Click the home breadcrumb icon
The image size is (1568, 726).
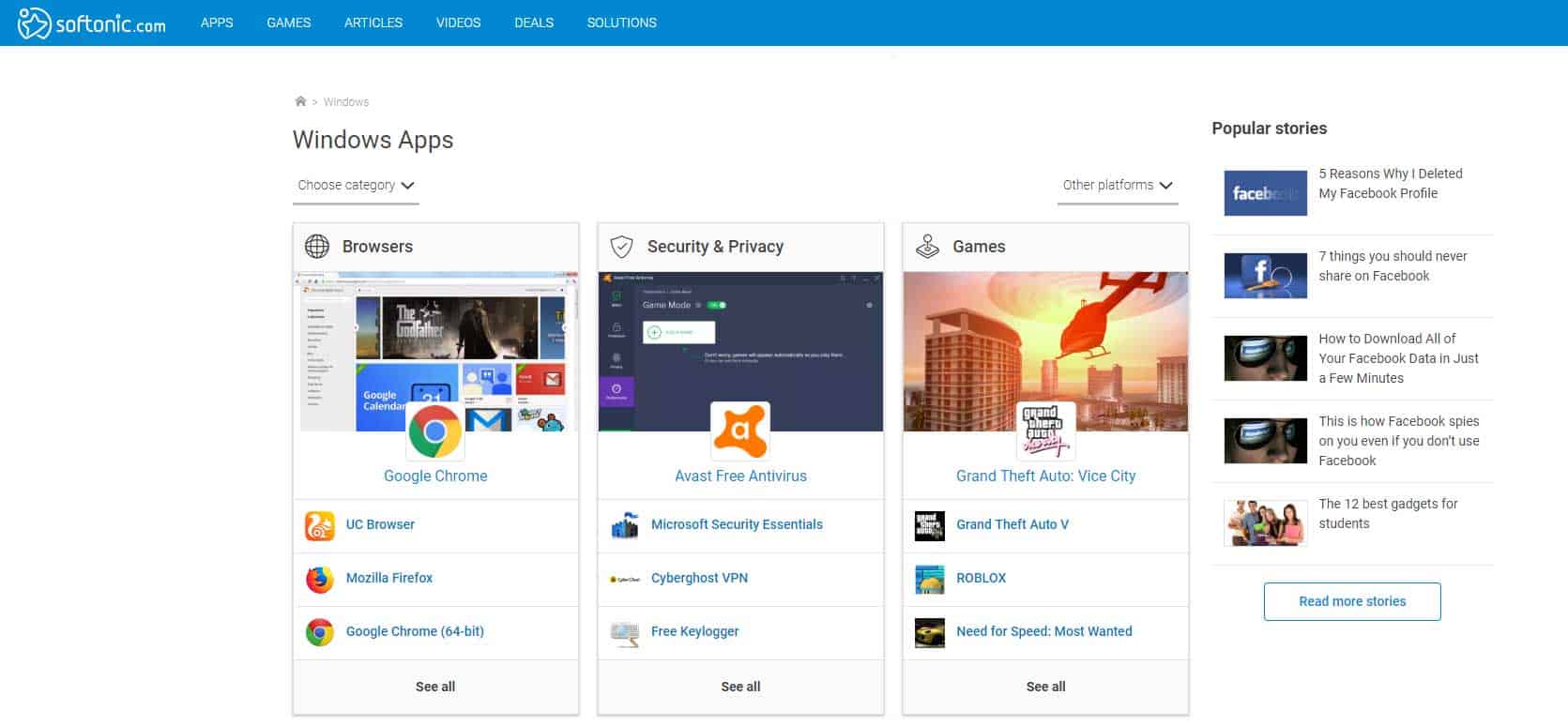point(300,101)
